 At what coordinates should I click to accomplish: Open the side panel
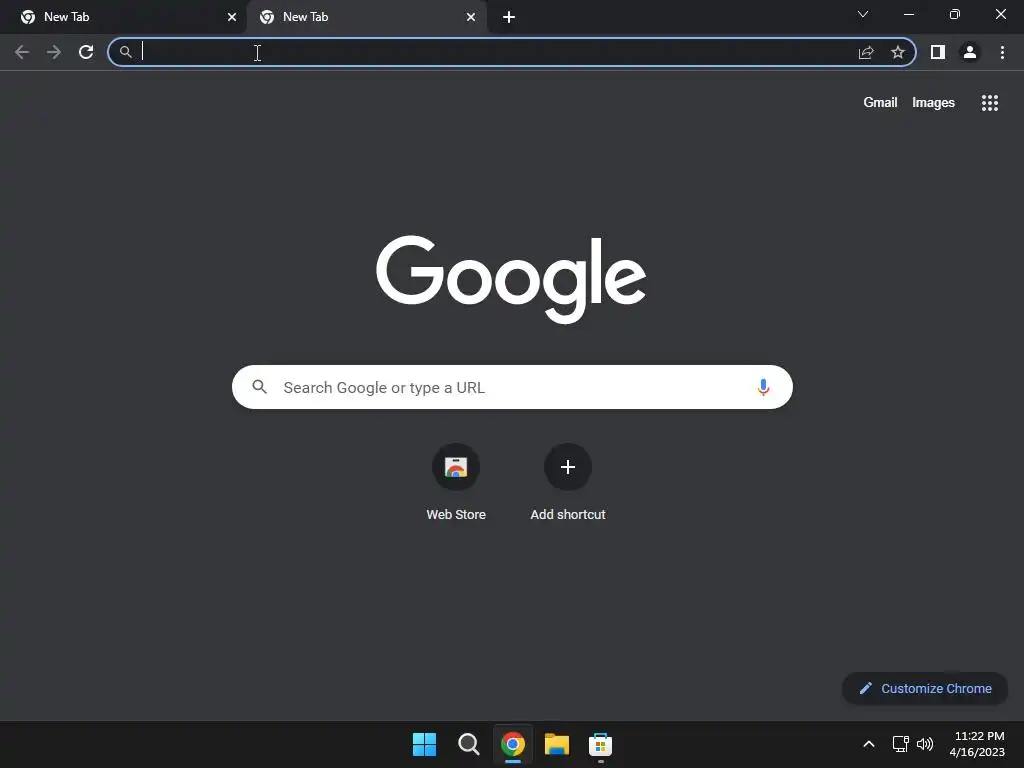938,52
